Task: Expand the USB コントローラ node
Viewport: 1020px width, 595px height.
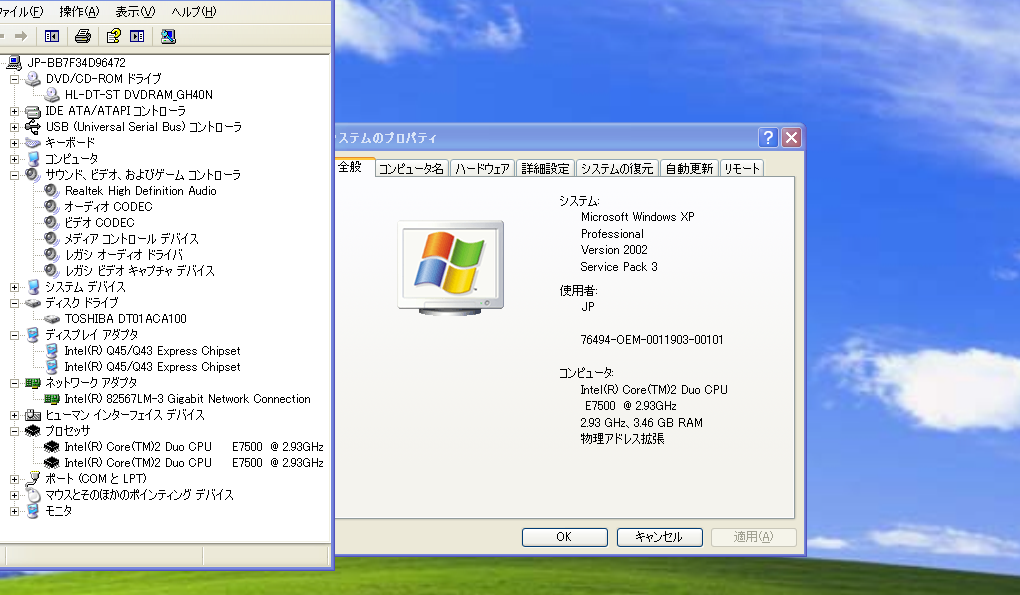Action: click(14, 127)
